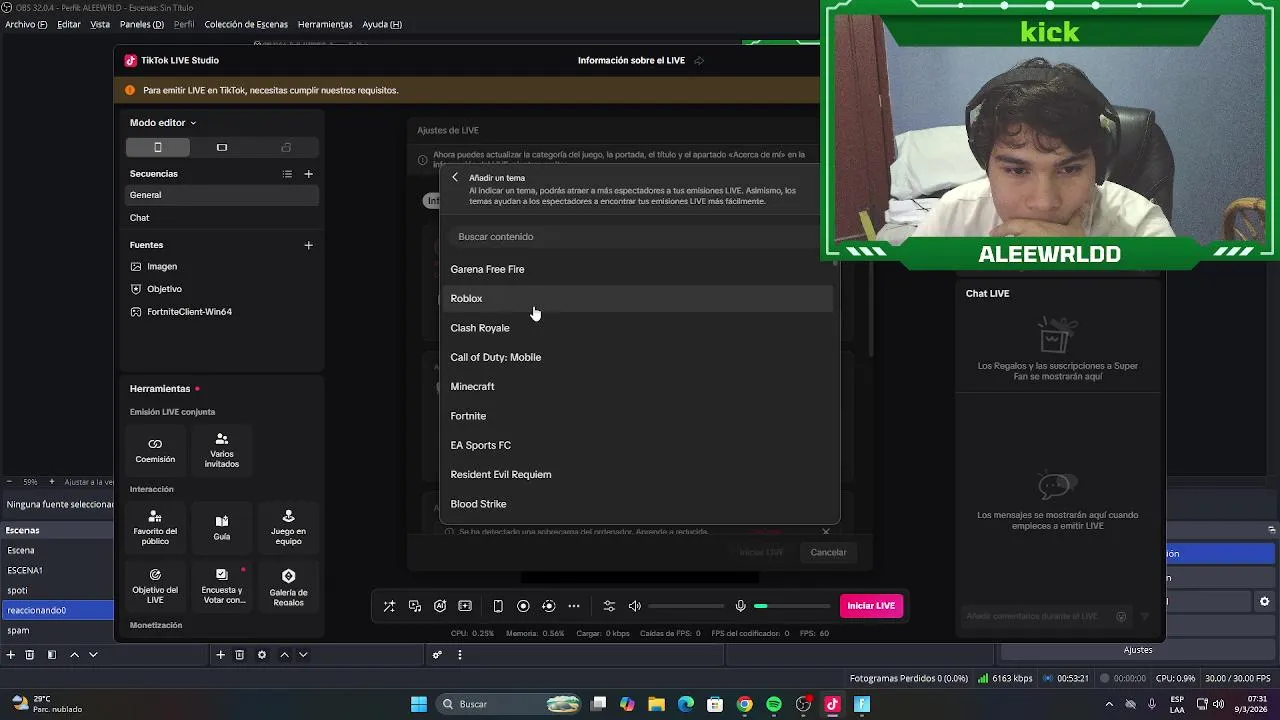Move OBS source up with arrow

[x=284, y=655]
